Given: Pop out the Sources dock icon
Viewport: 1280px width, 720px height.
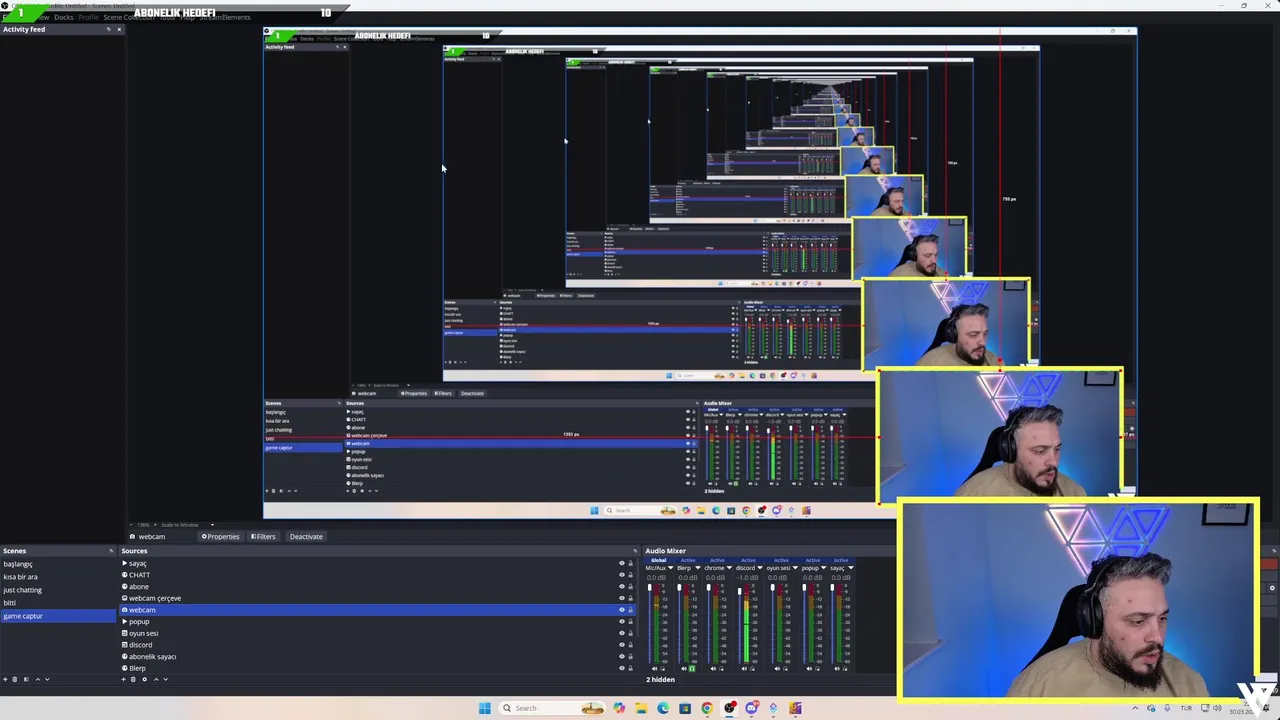Looking at the screenshot, I should 634,551.
